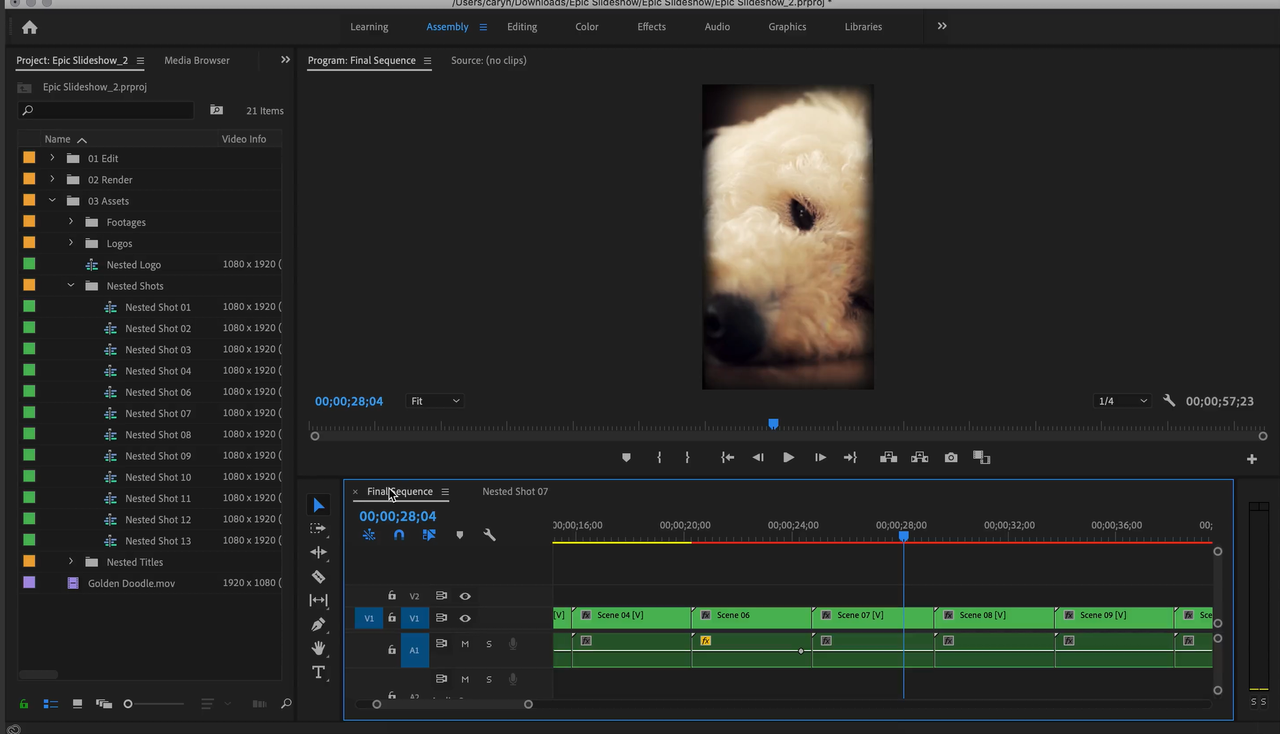This screenshot has height=734, width=1280.
Task: Hide the V1 track output with the eye icon
Action: coord(465,618)
